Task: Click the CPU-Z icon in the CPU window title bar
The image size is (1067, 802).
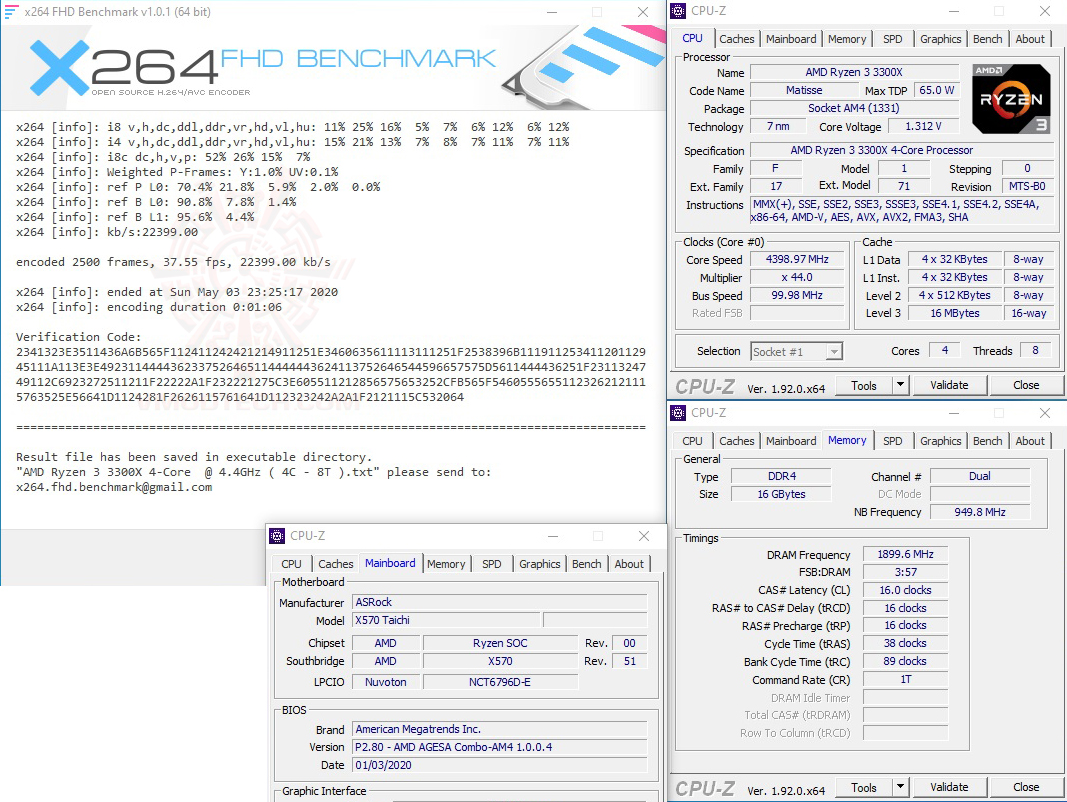Action: pos(678,11)
